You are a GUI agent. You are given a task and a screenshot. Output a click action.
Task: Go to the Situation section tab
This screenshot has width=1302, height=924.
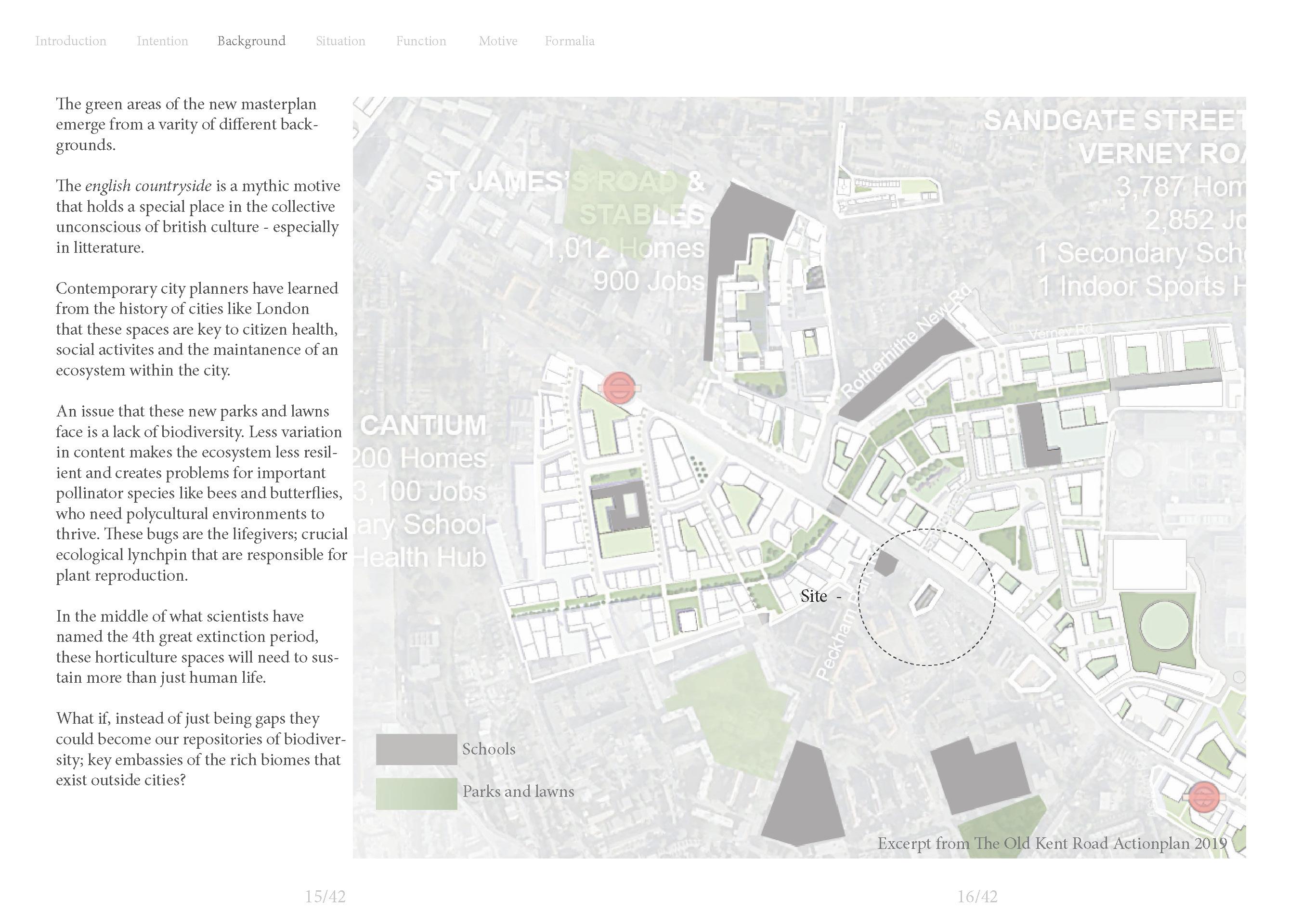(x=340, y=41)
